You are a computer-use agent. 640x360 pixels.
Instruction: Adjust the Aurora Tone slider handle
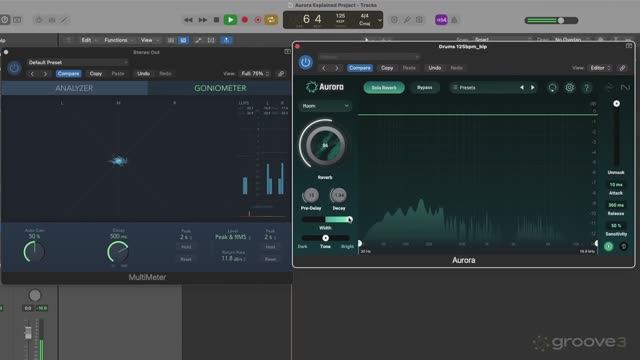[x=325, y=238]
